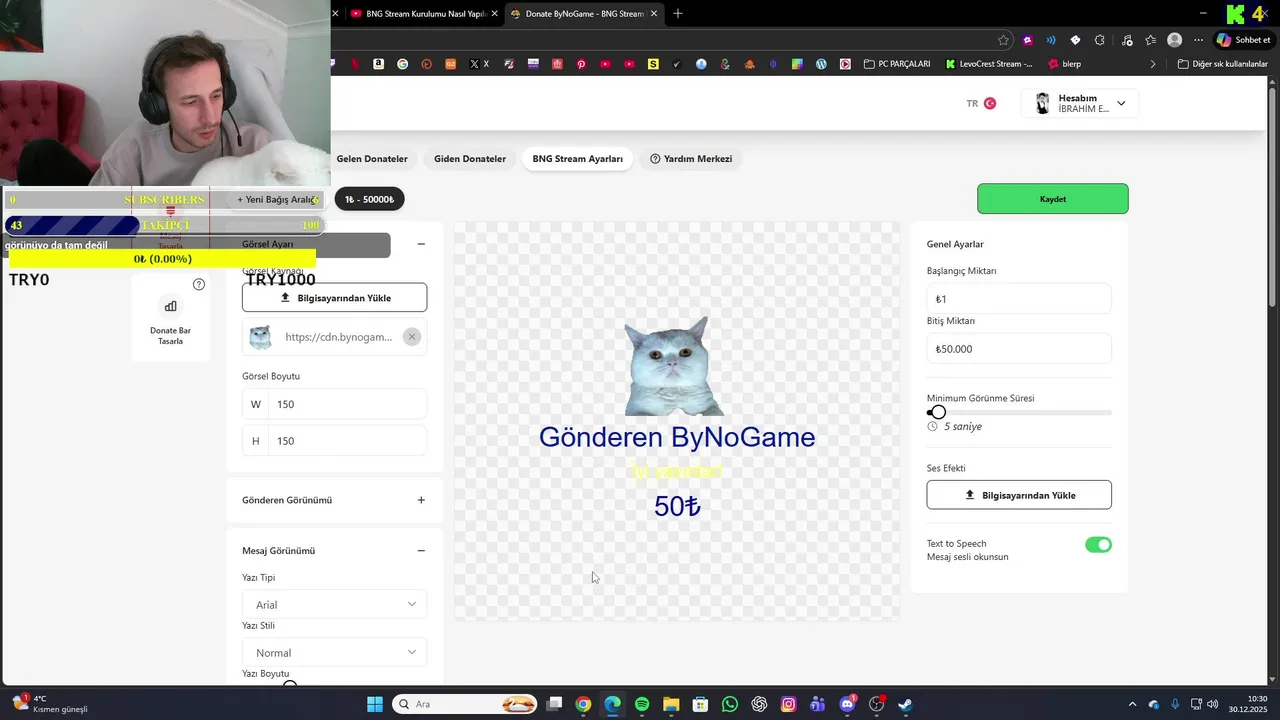Open a new browser tab
The width and height of the screenshot is (1280, 720).
point(678,13)
